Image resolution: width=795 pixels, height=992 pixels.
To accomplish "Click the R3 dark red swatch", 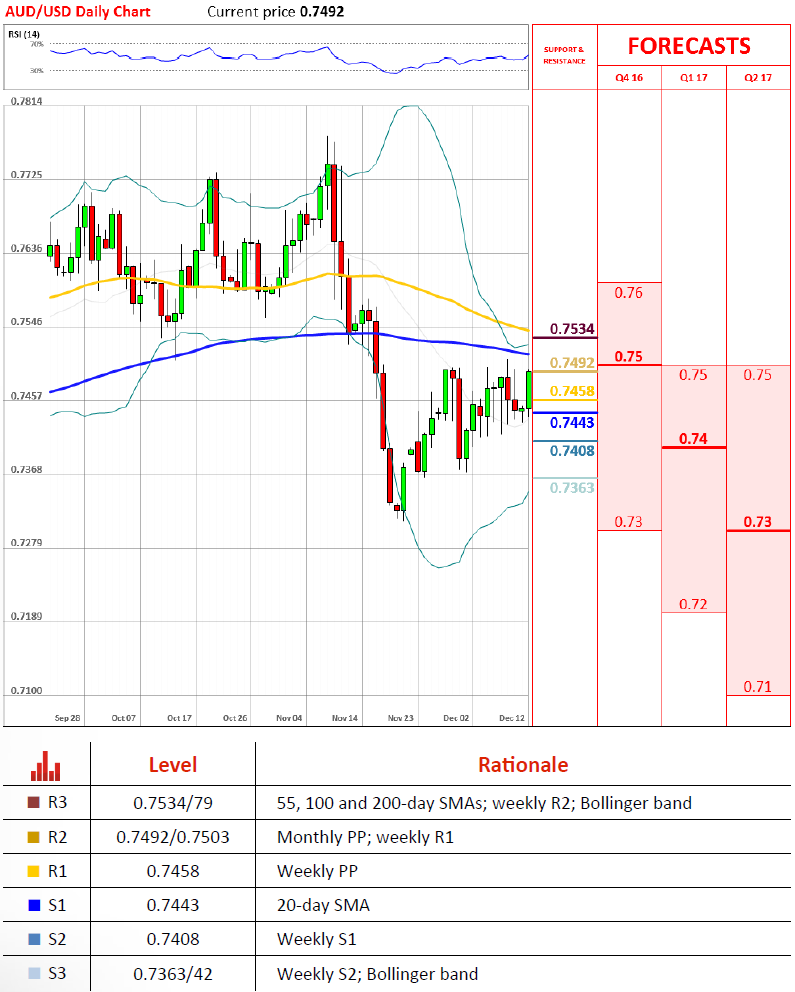I will coord(34,803).
